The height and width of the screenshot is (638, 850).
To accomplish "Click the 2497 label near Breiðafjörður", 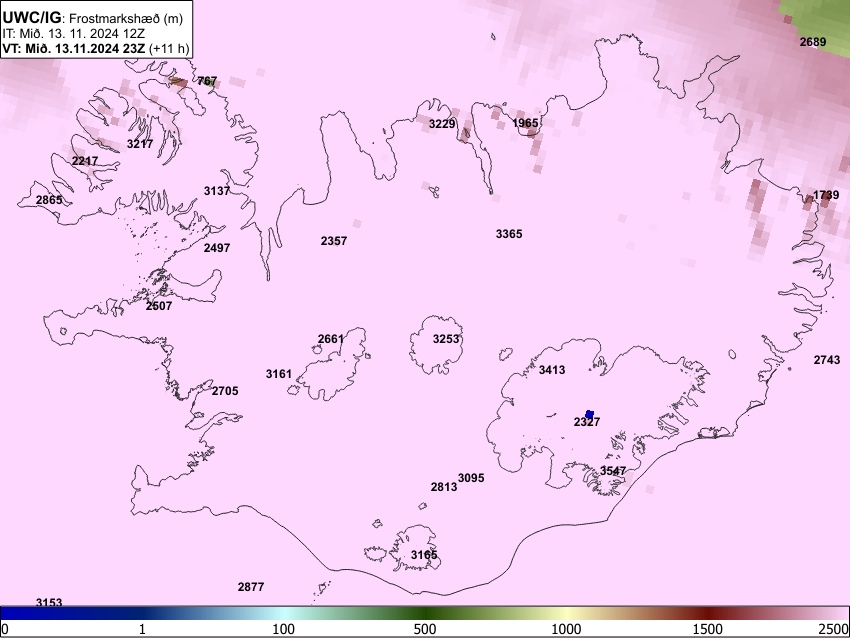I will click(x=217, y=248).
